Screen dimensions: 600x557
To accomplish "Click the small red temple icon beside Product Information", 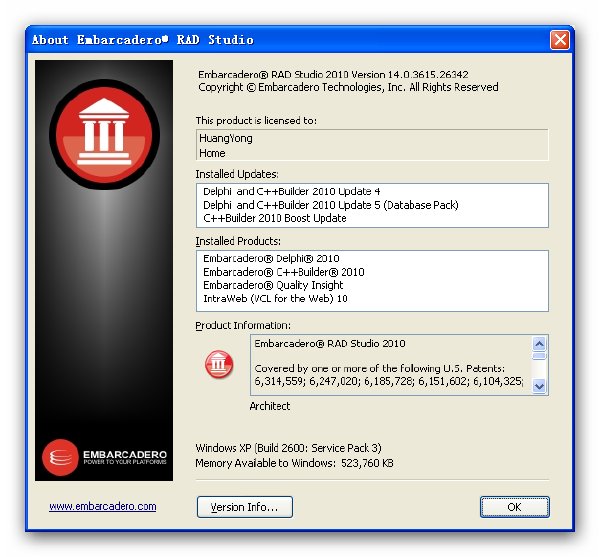I will (x=219, y=364).
